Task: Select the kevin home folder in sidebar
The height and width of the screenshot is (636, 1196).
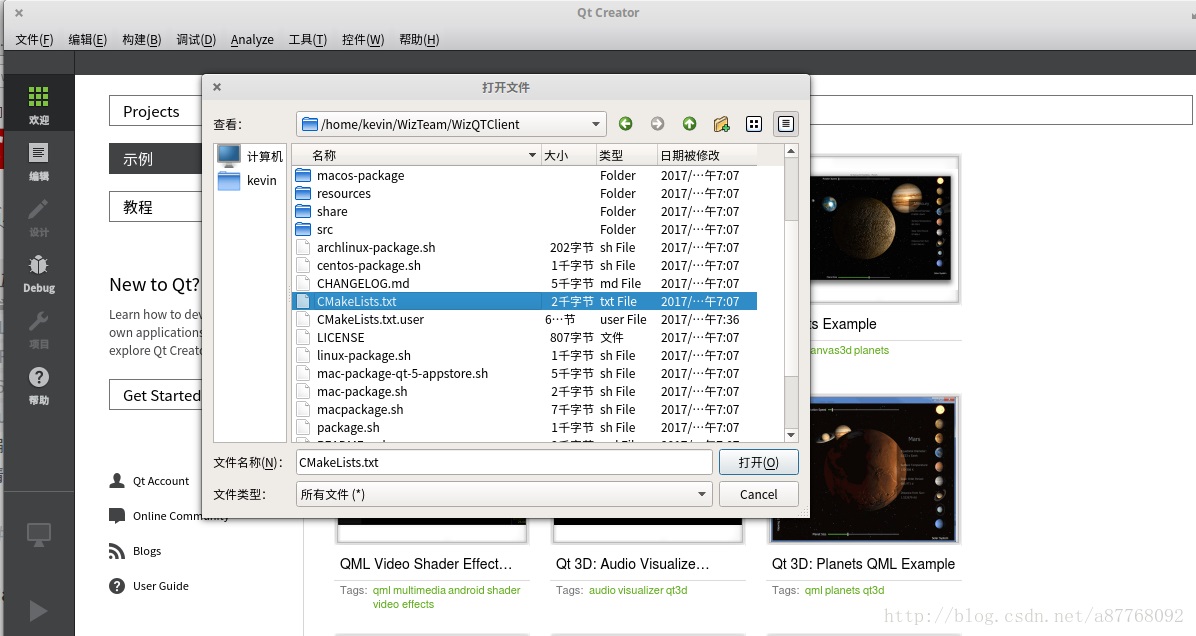Action: [x=250, y=180]
